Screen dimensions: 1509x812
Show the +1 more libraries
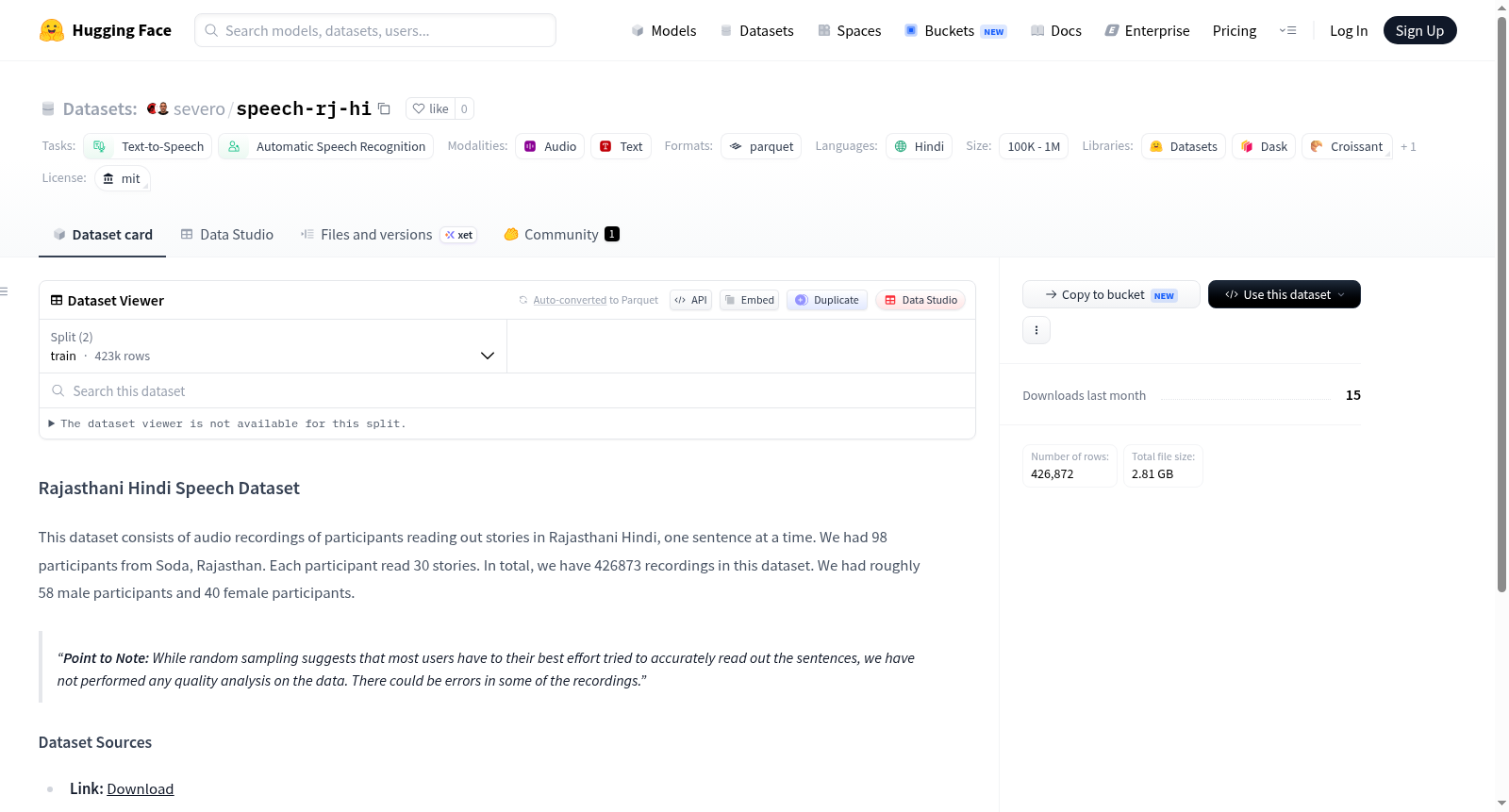tap(1408, 146)
